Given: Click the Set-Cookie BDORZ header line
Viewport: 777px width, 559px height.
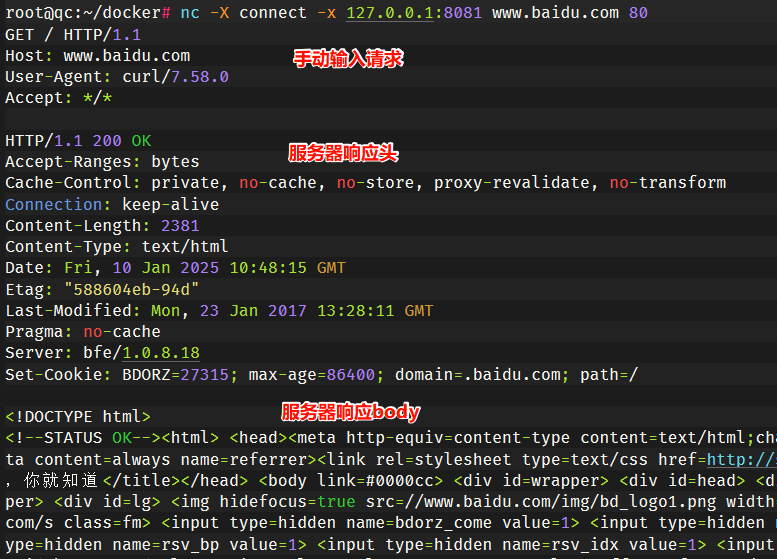Looking at the screenshot, I should click(322, 374).
